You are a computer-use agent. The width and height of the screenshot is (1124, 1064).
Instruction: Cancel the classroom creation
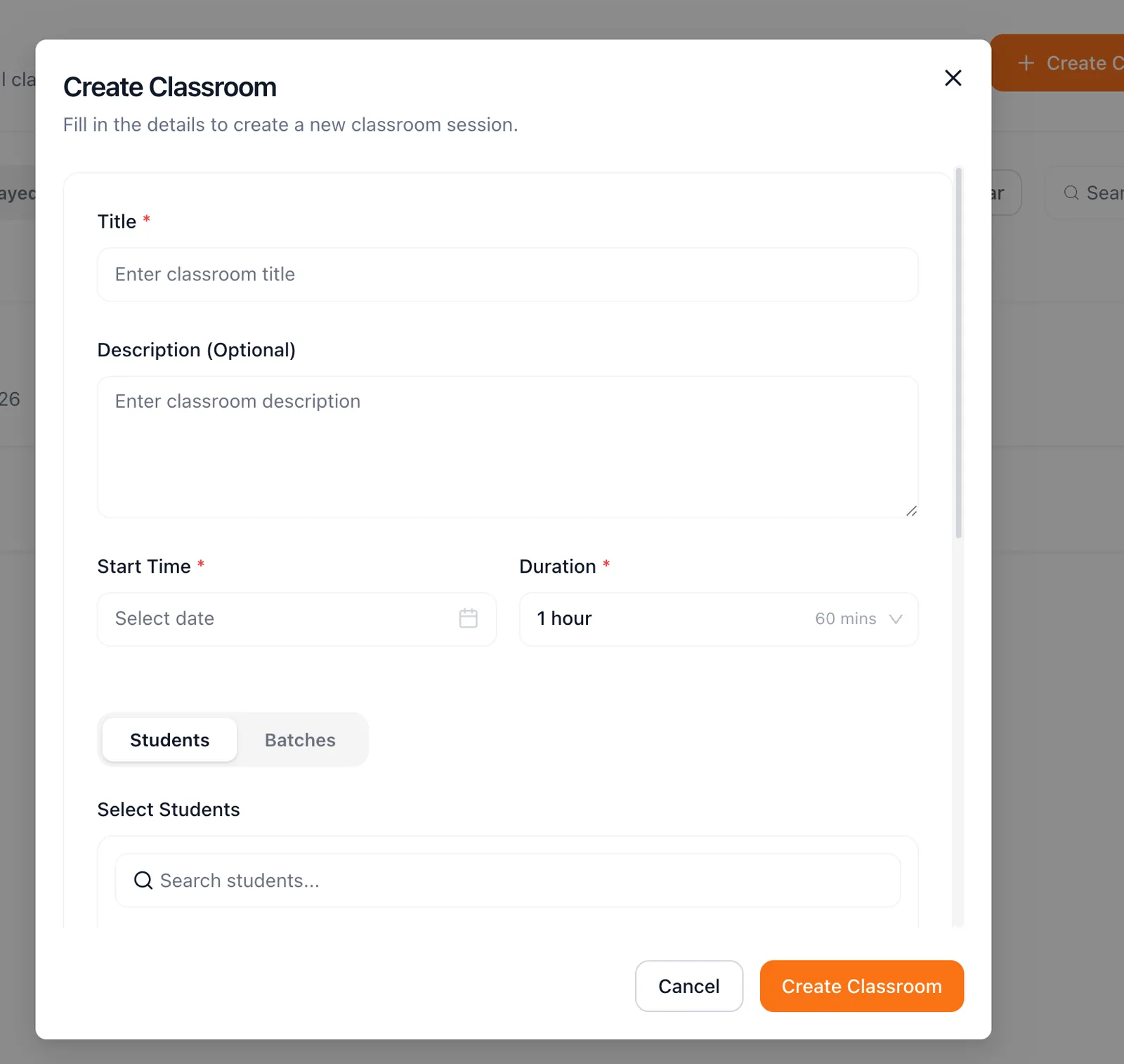689,986
